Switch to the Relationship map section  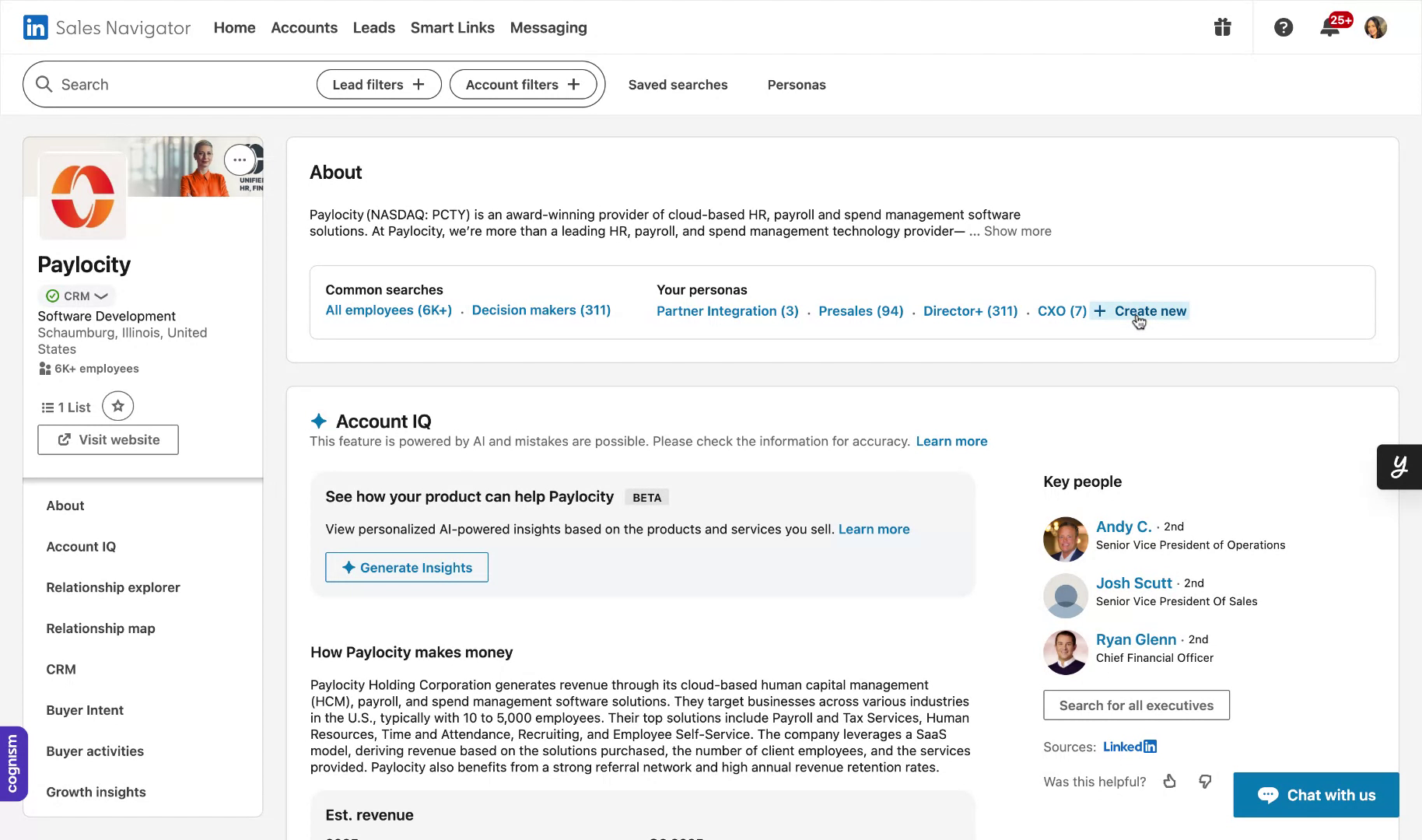[x=100, y=628]
